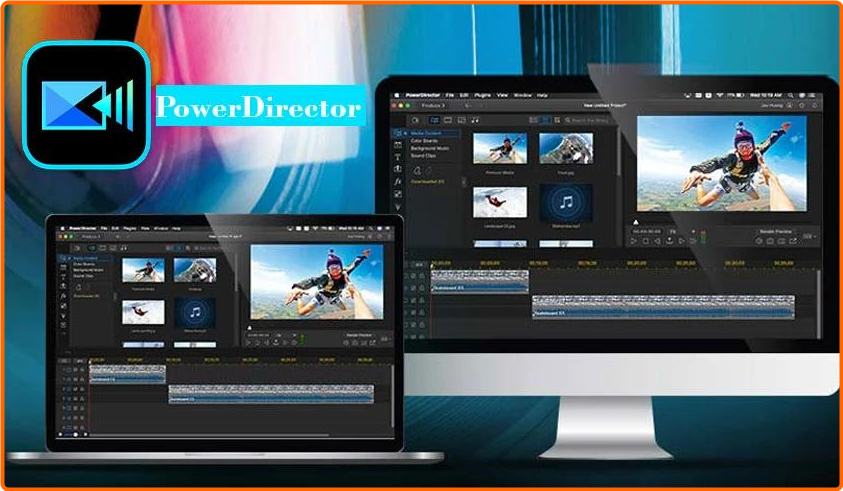Click the share/export icon below iMac preview
Viewport: 843px width, 491px height.
[793, 241]
